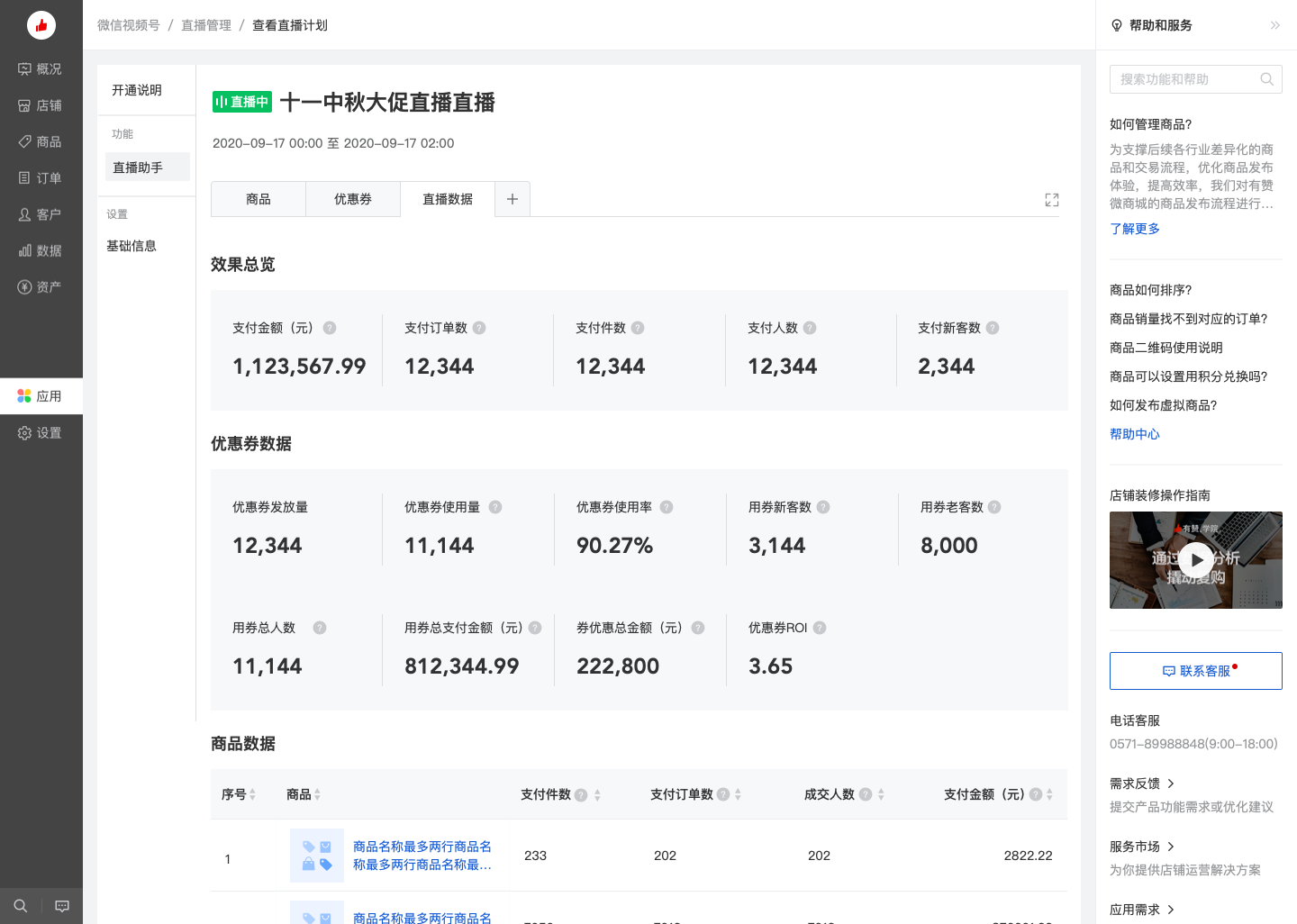
Task: Show help for 支付金额（元）in 效果总览
Action: (330, 328)
